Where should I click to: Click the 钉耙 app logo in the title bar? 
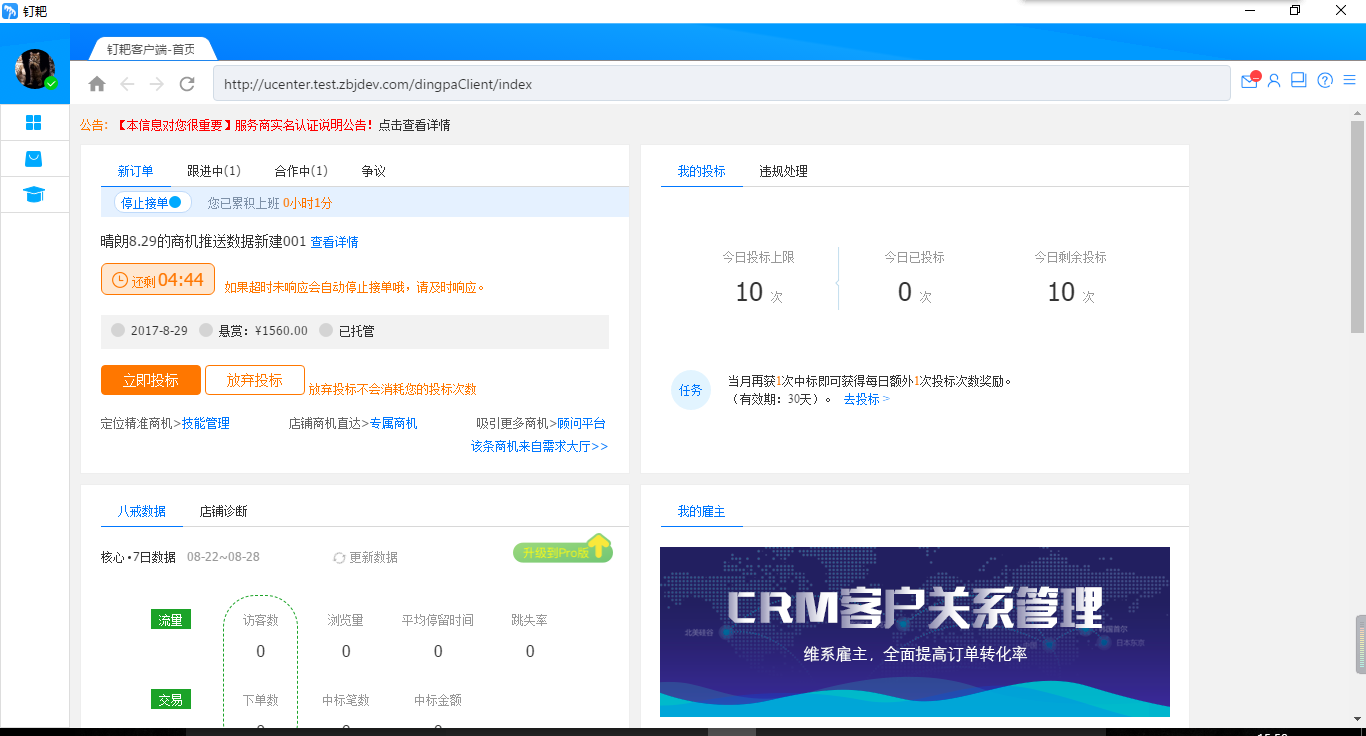point(11,11)
